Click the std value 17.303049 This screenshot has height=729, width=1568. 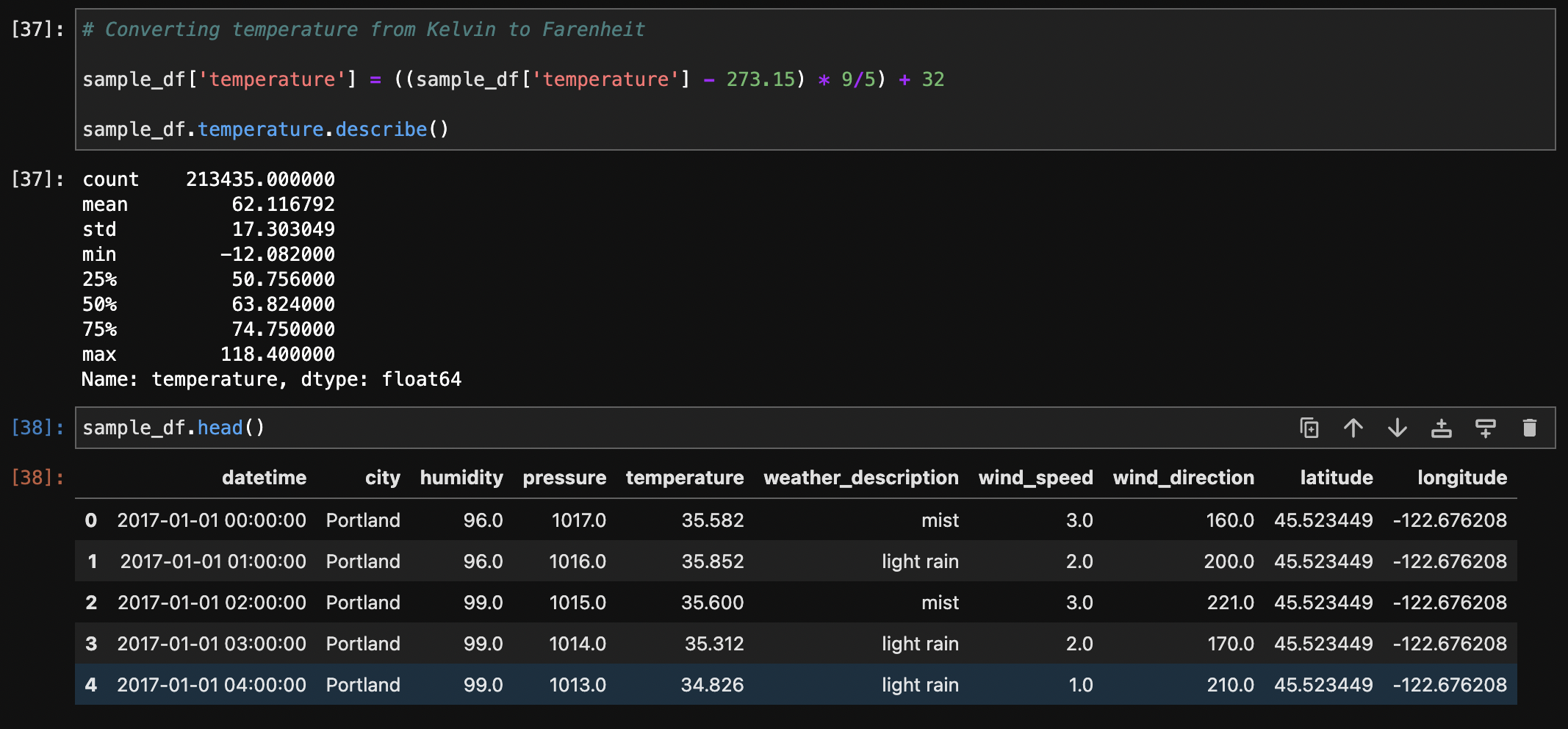click(284, 229)
